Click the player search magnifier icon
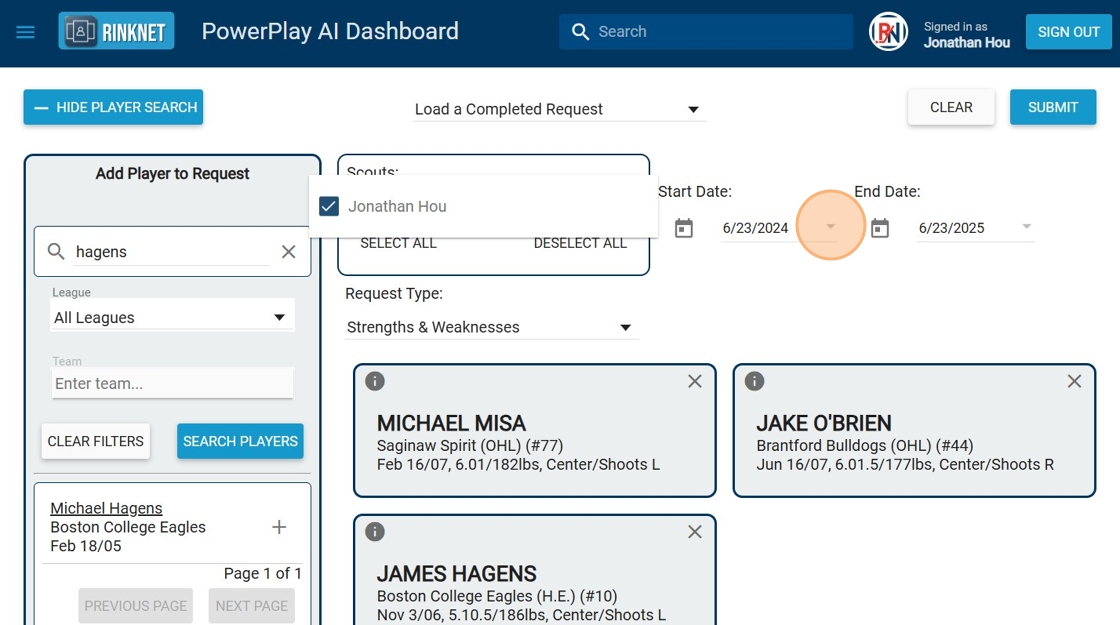1120x625 pixels. coord(56,251)
